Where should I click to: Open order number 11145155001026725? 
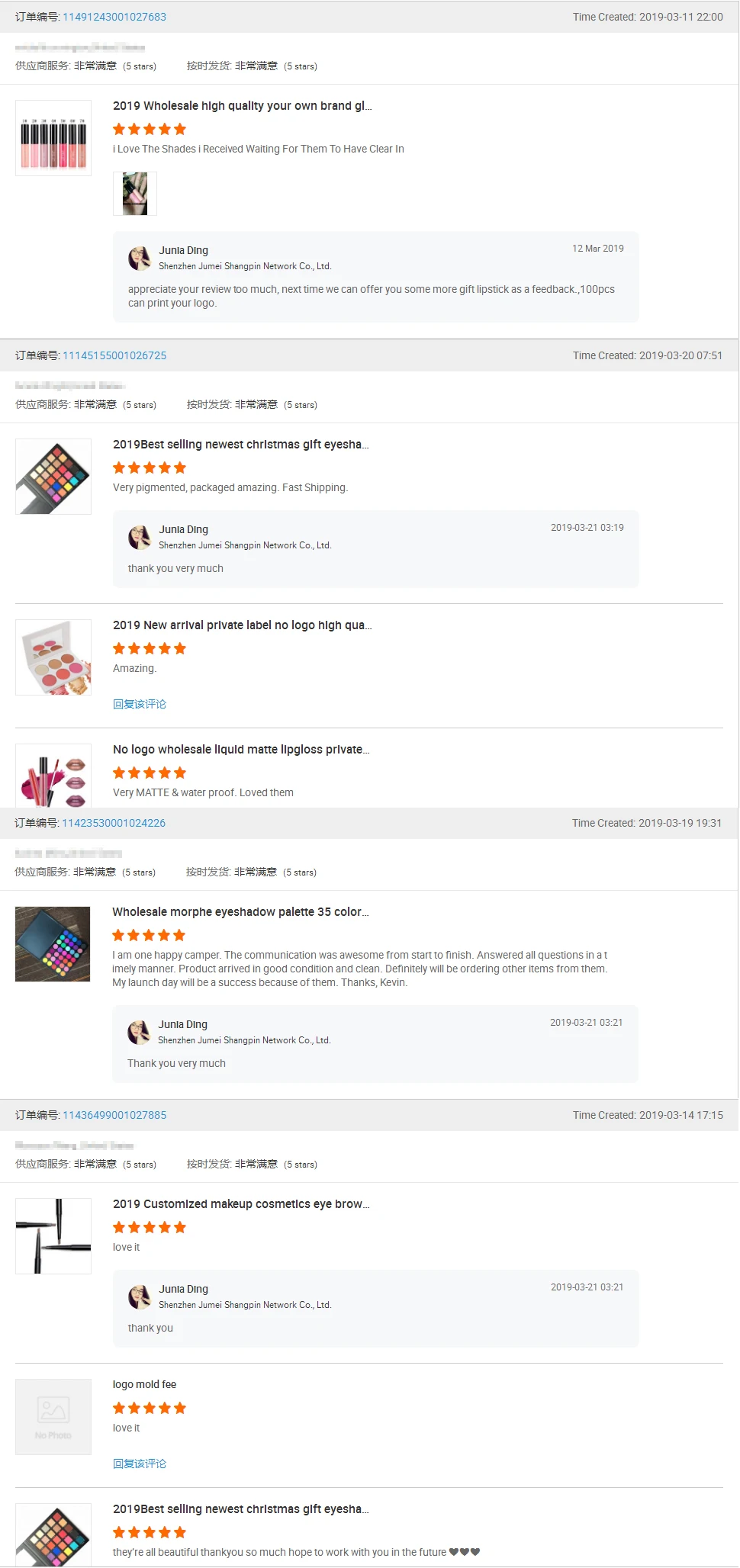point(114,355)
